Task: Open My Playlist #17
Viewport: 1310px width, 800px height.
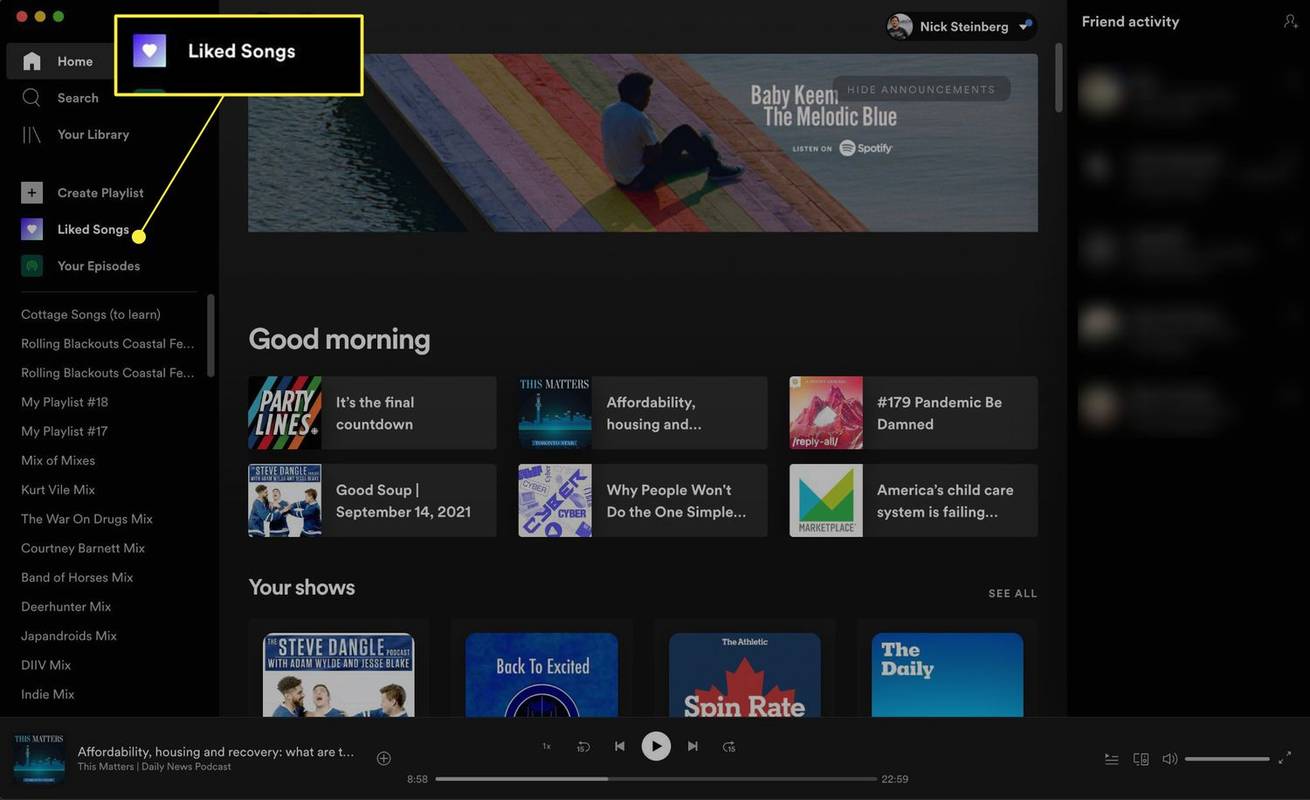Action: 64,431
